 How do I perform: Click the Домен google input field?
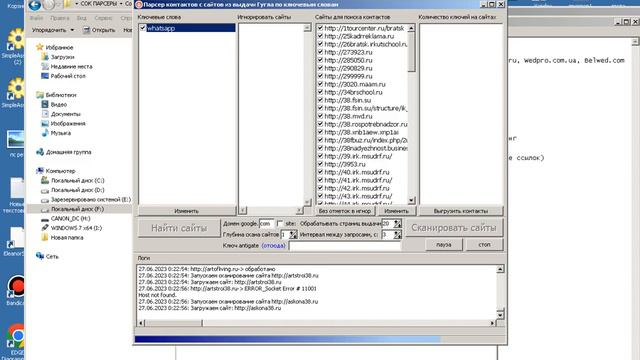267,223
